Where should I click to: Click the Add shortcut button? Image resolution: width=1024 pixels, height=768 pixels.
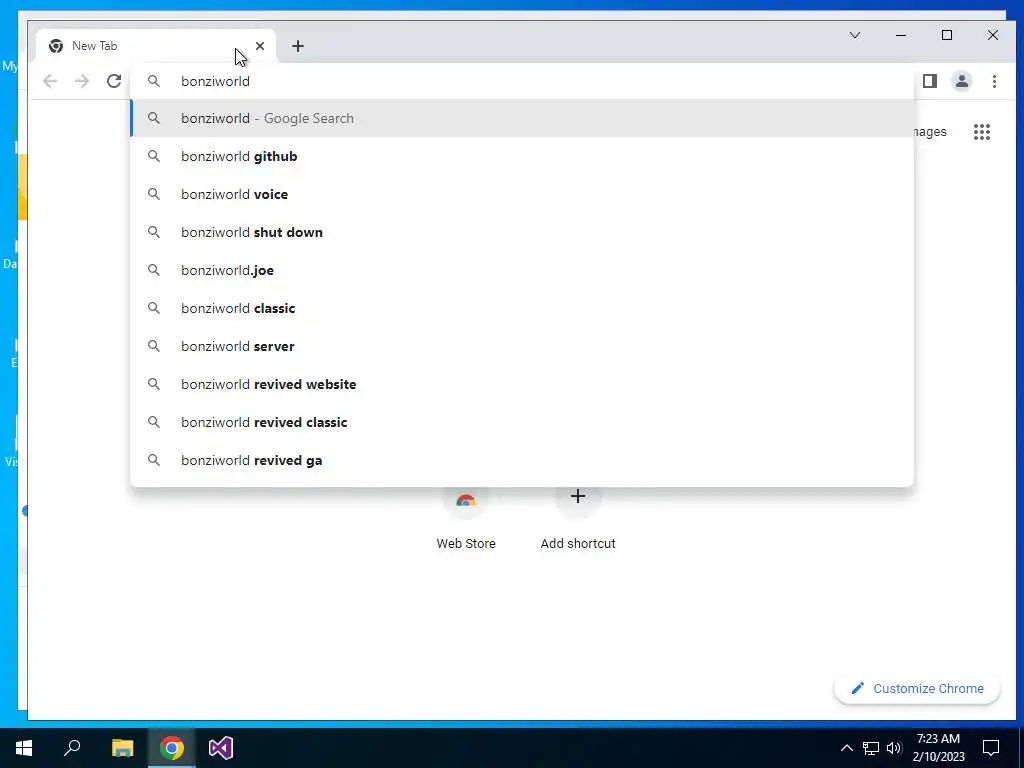578,519
